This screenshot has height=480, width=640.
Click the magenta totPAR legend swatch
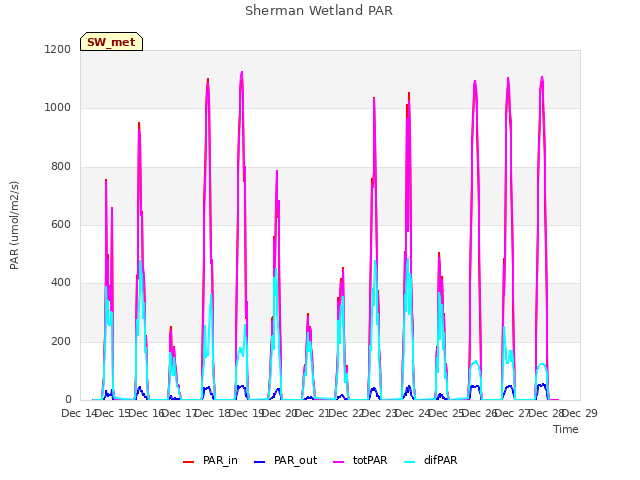(339, 462)
